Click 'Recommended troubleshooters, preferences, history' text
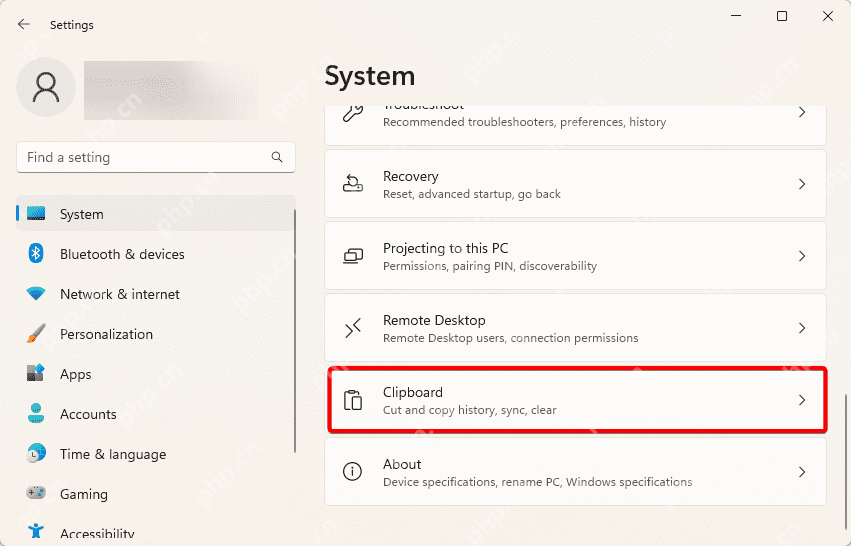The width and height of the screenshot is (851, 546). pyautogui.click(x=524, y=122)
